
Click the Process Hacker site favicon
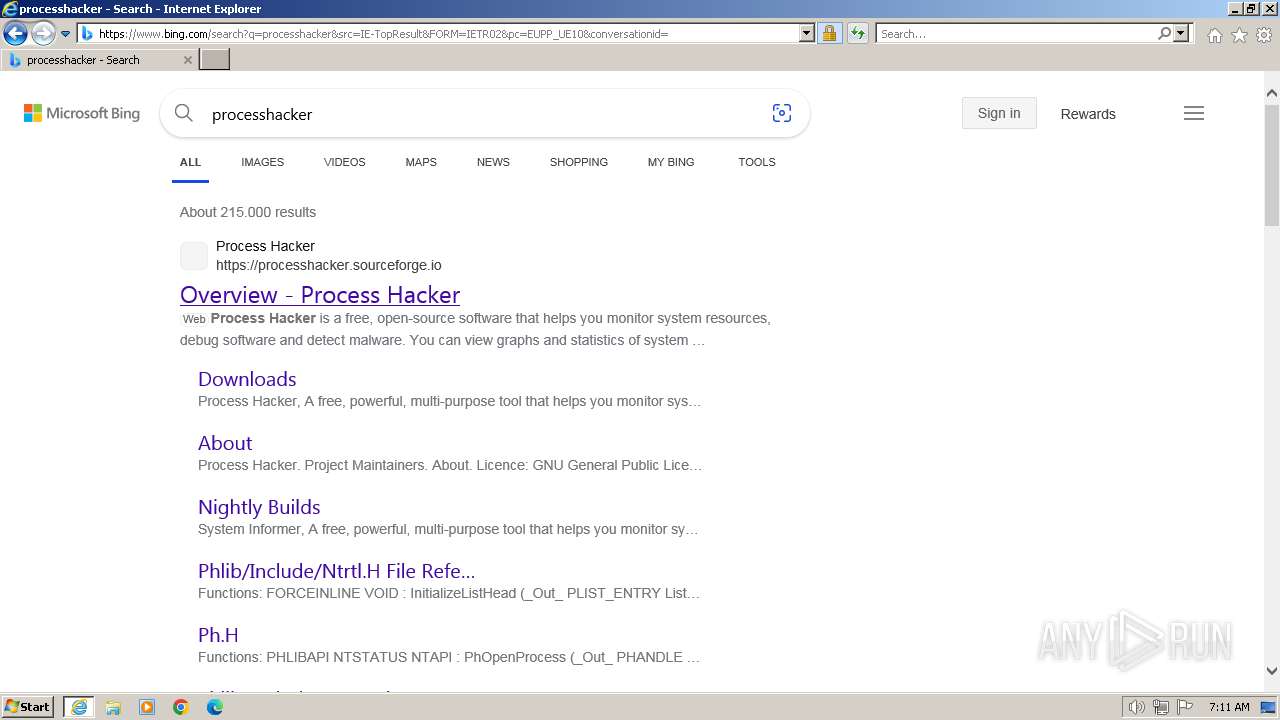194,255
